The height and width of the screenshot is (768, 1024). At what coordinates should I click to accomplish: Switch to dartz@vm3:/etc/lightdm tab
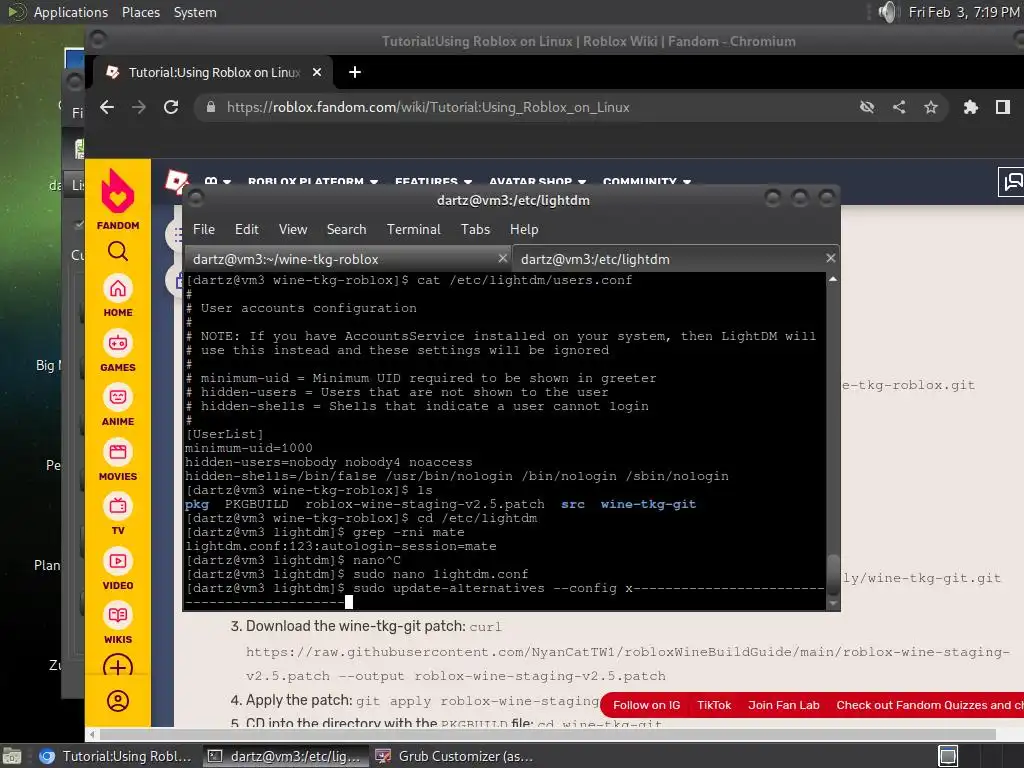click(676, 259)
